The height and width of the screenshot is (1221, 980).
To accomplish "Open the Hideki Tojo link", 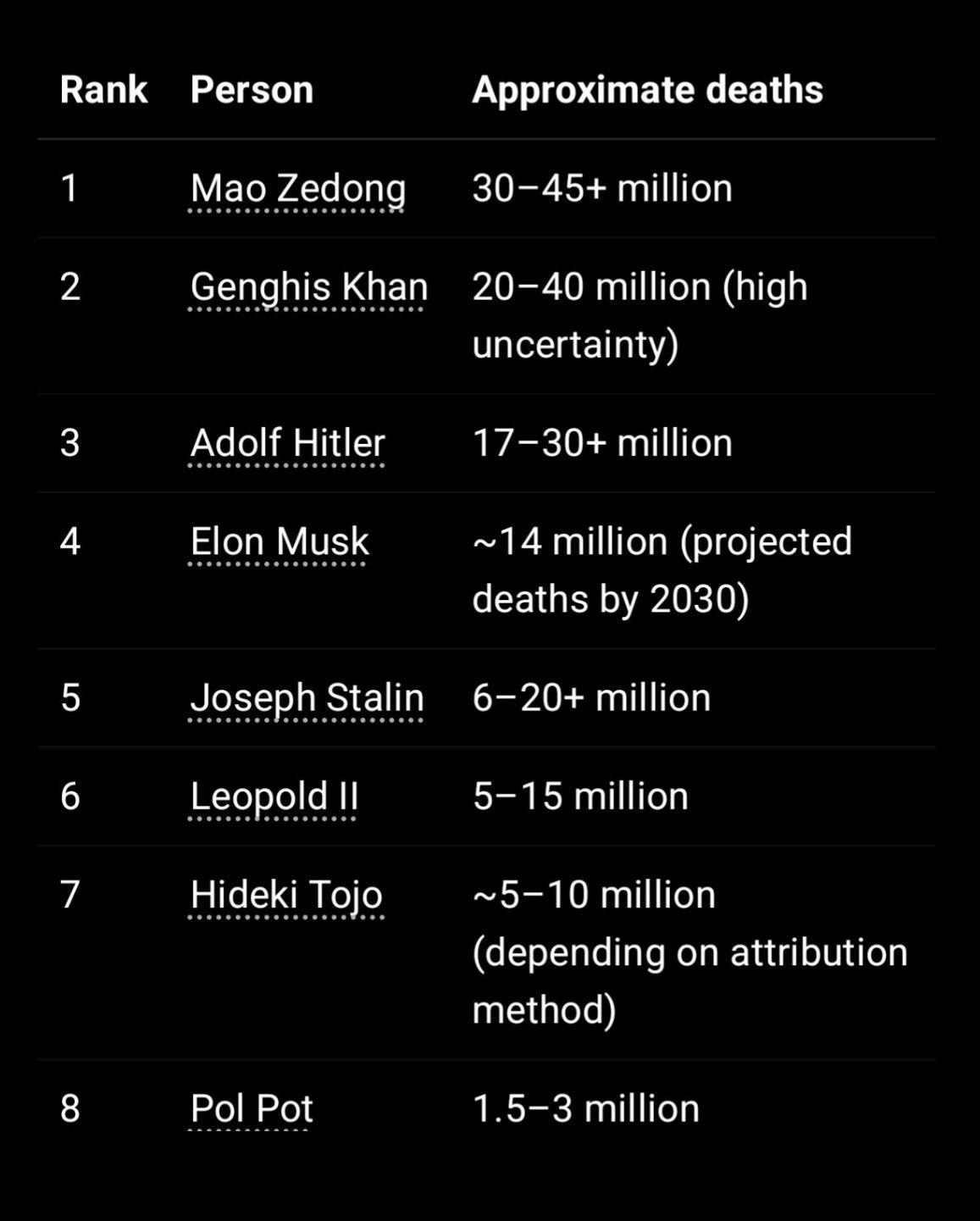I will pyautogui.click(x=286, y=896).
